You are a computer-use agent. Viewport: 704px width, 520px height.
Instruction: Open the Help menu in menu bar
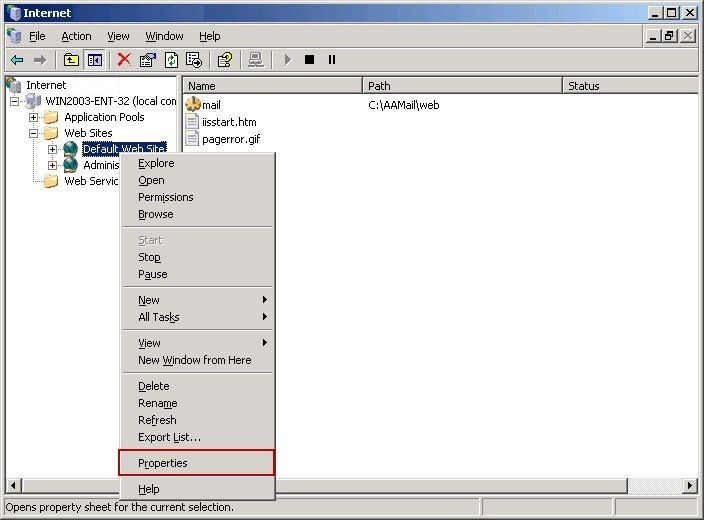click(x=210, y=36)
